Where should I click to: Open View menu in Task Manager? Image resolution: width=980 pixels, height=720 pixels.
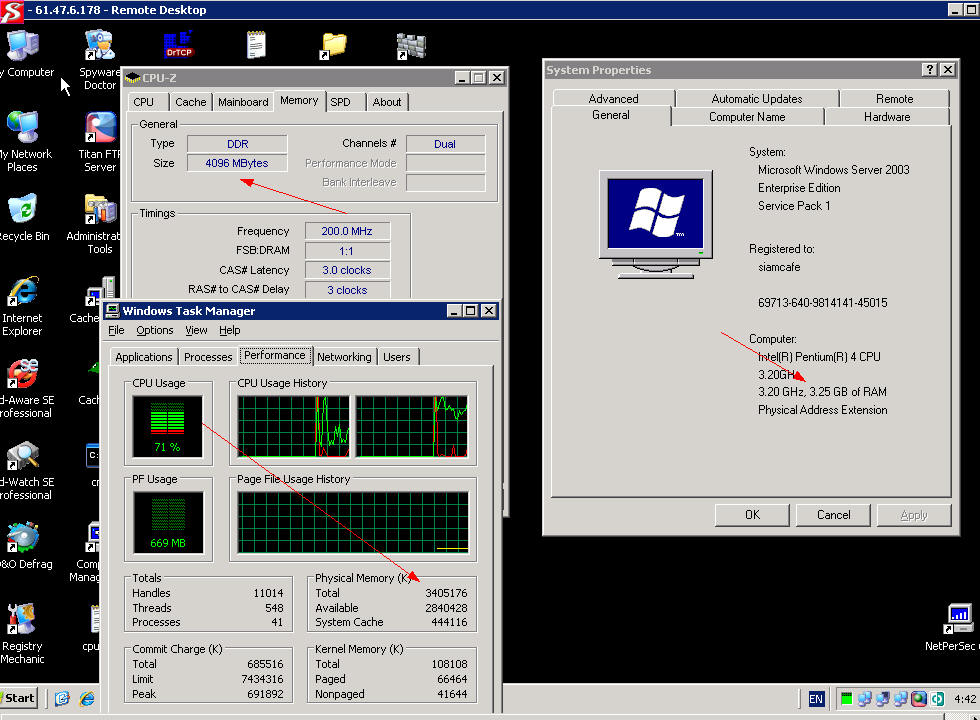(196, 330)
